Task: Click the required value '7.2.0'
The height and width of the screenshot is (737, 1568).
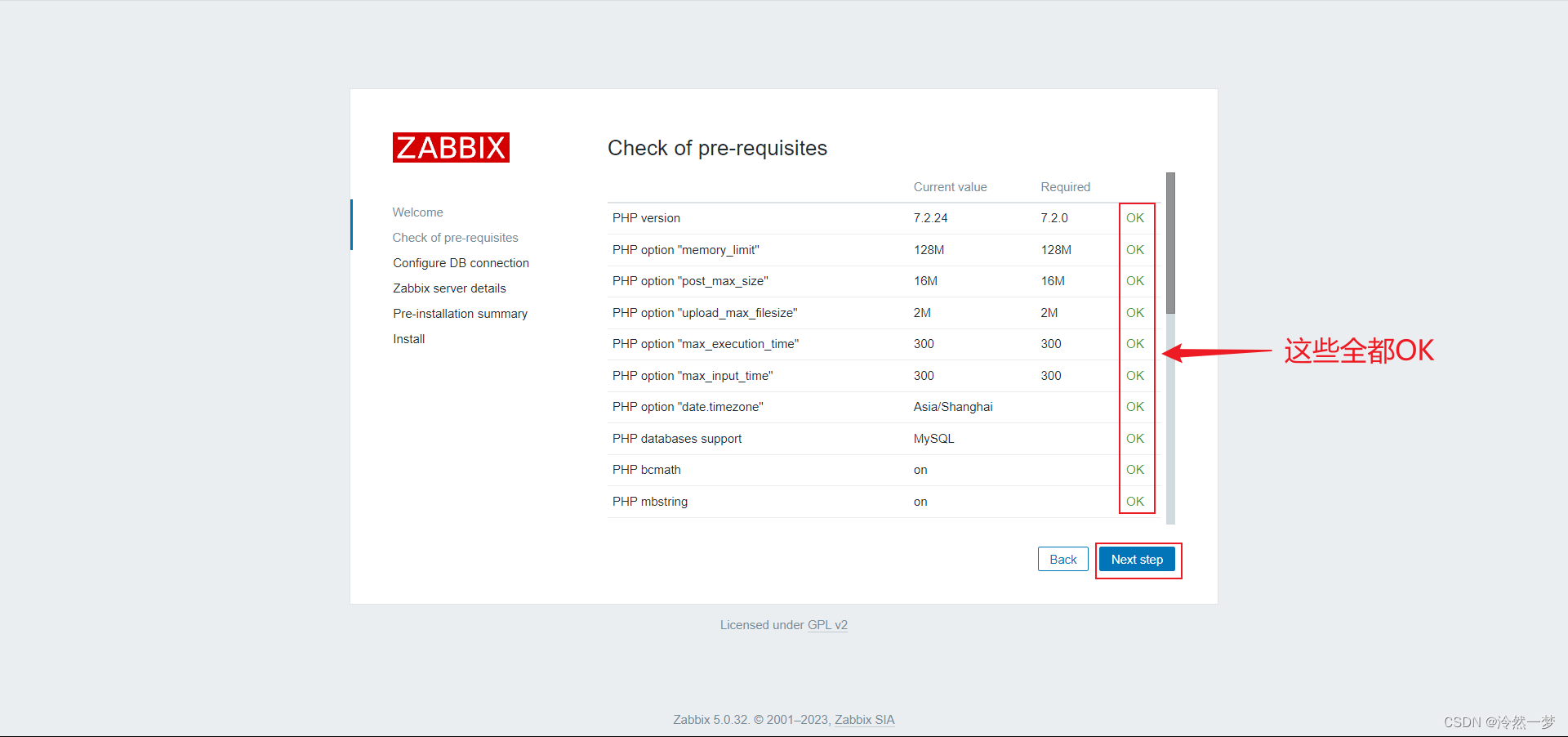Action: (x=1054, y=218)
